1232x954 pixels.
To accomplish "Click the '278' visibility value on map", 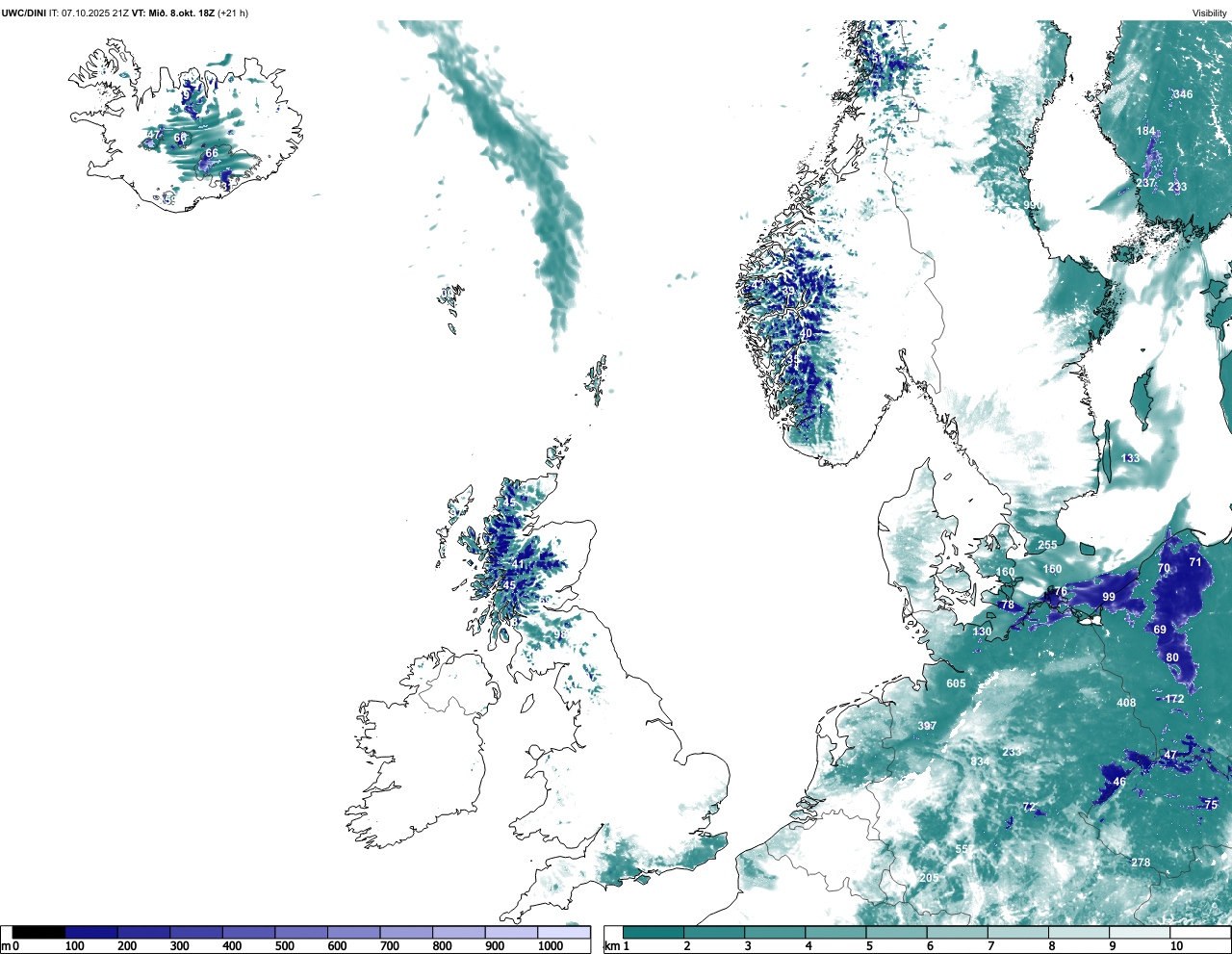I will 1141,863.
